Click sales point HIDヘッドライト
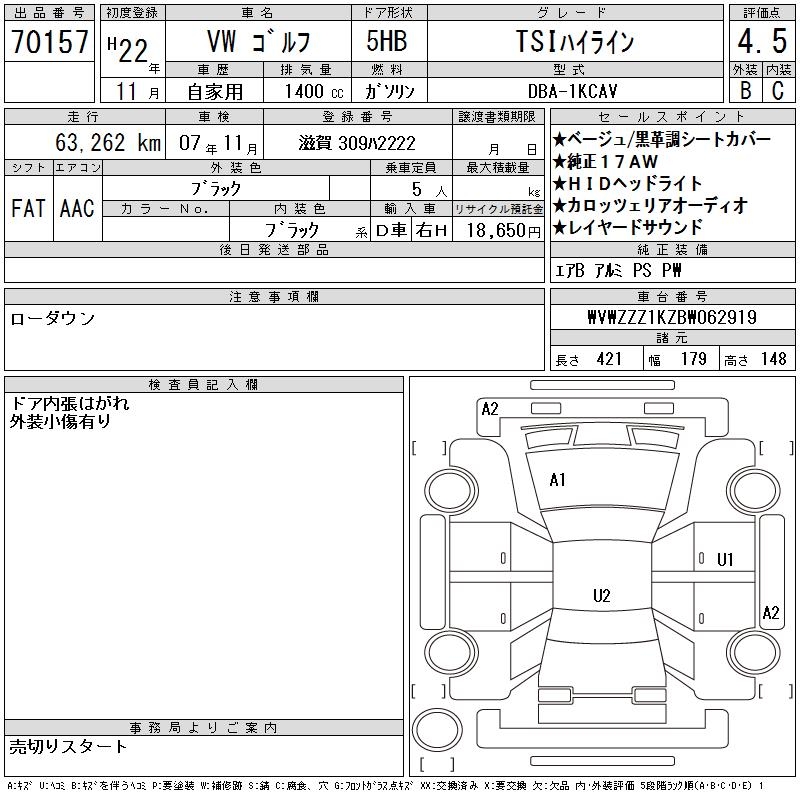The height and width of the screenshot is (800, 800). click(x=628, y=183)
